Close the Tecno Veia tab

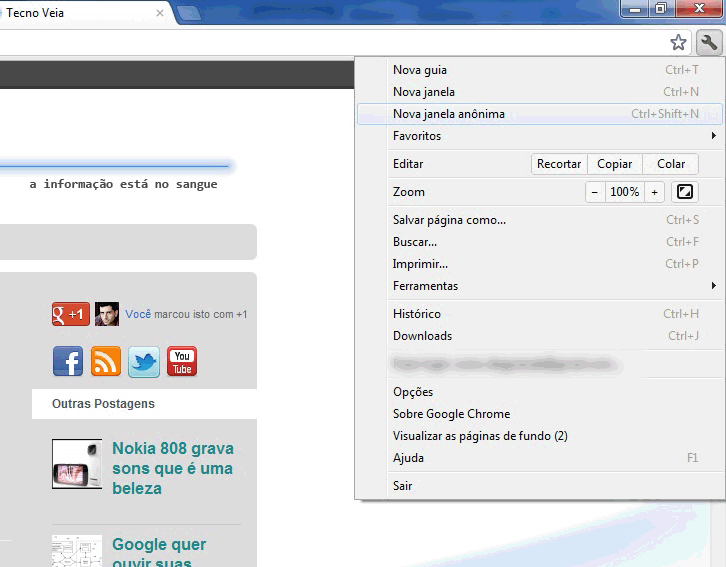160,13
